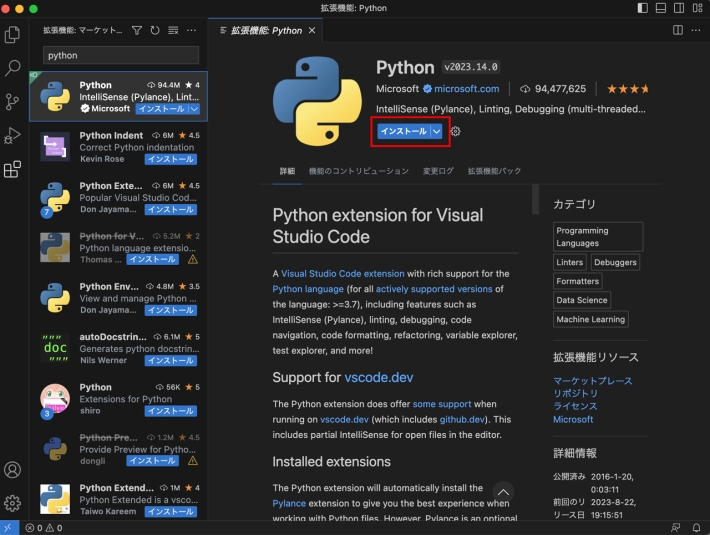Install shiro's Python extension

(x=171, y=411)
